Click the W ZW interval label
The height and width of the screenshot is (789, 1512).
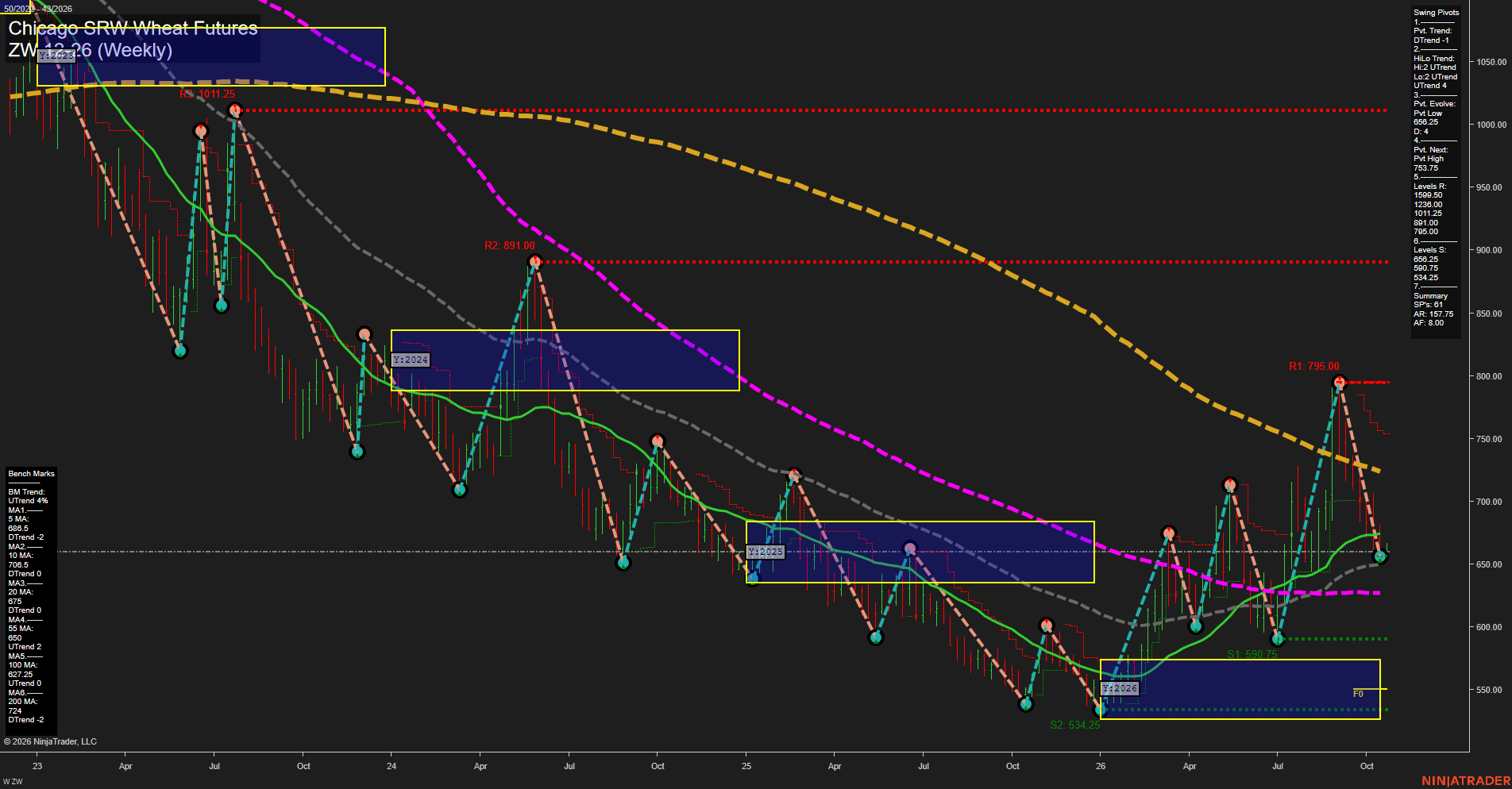[x=13, y=782]
